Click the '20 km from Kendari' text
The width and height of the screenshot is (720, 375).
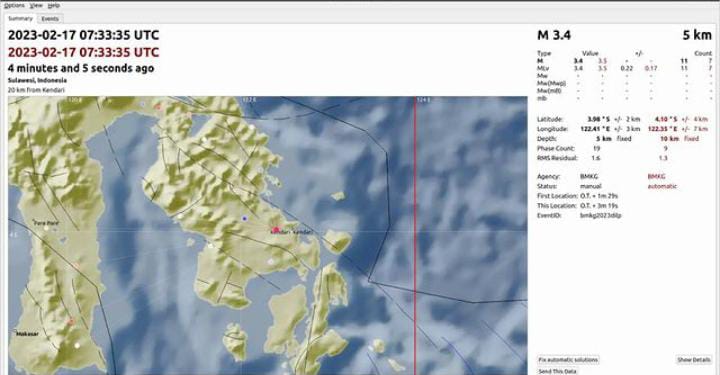[x=36, y=90]
